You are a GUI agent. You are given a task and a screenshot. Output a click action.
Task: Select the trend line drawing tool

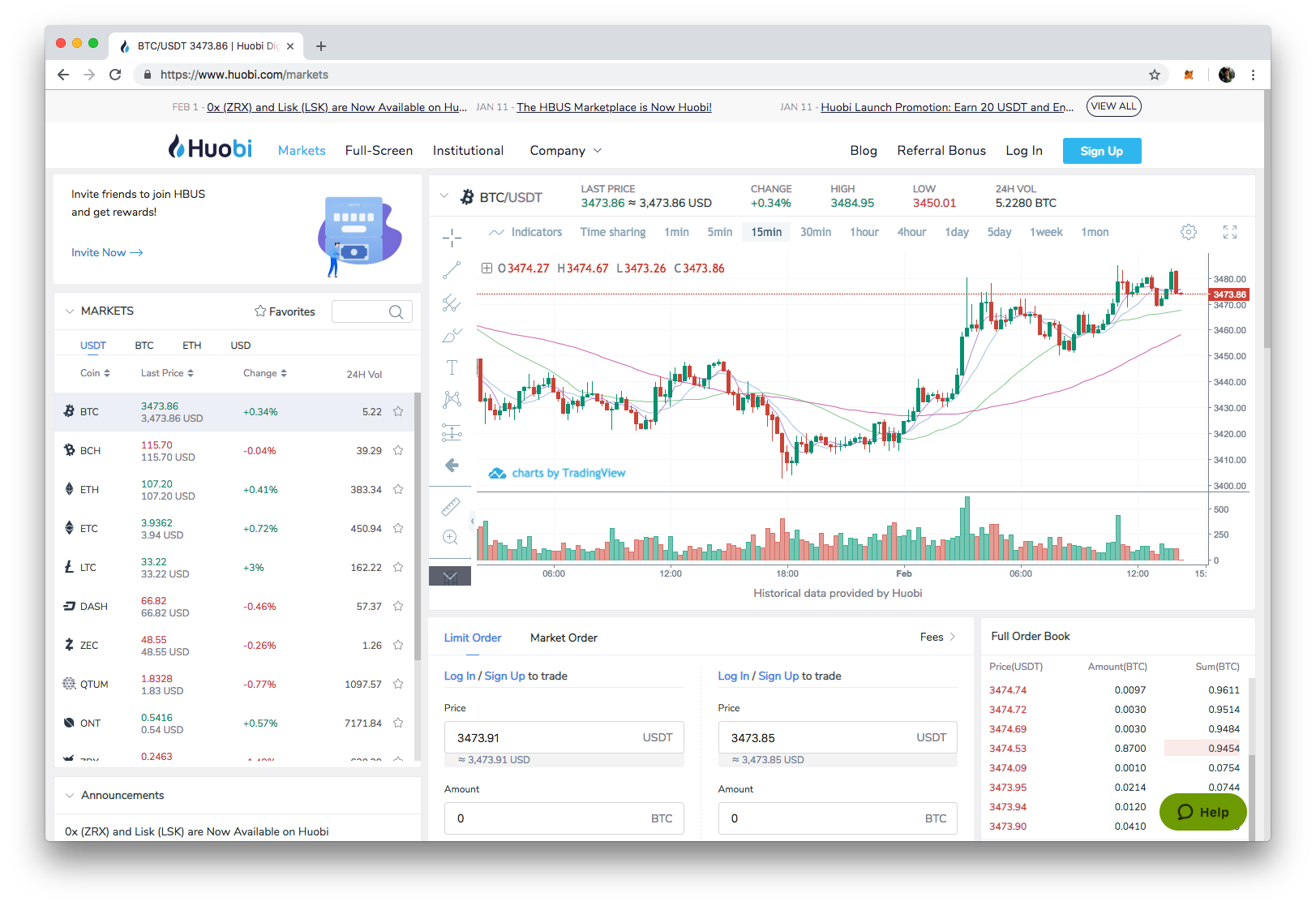point(452,270)
